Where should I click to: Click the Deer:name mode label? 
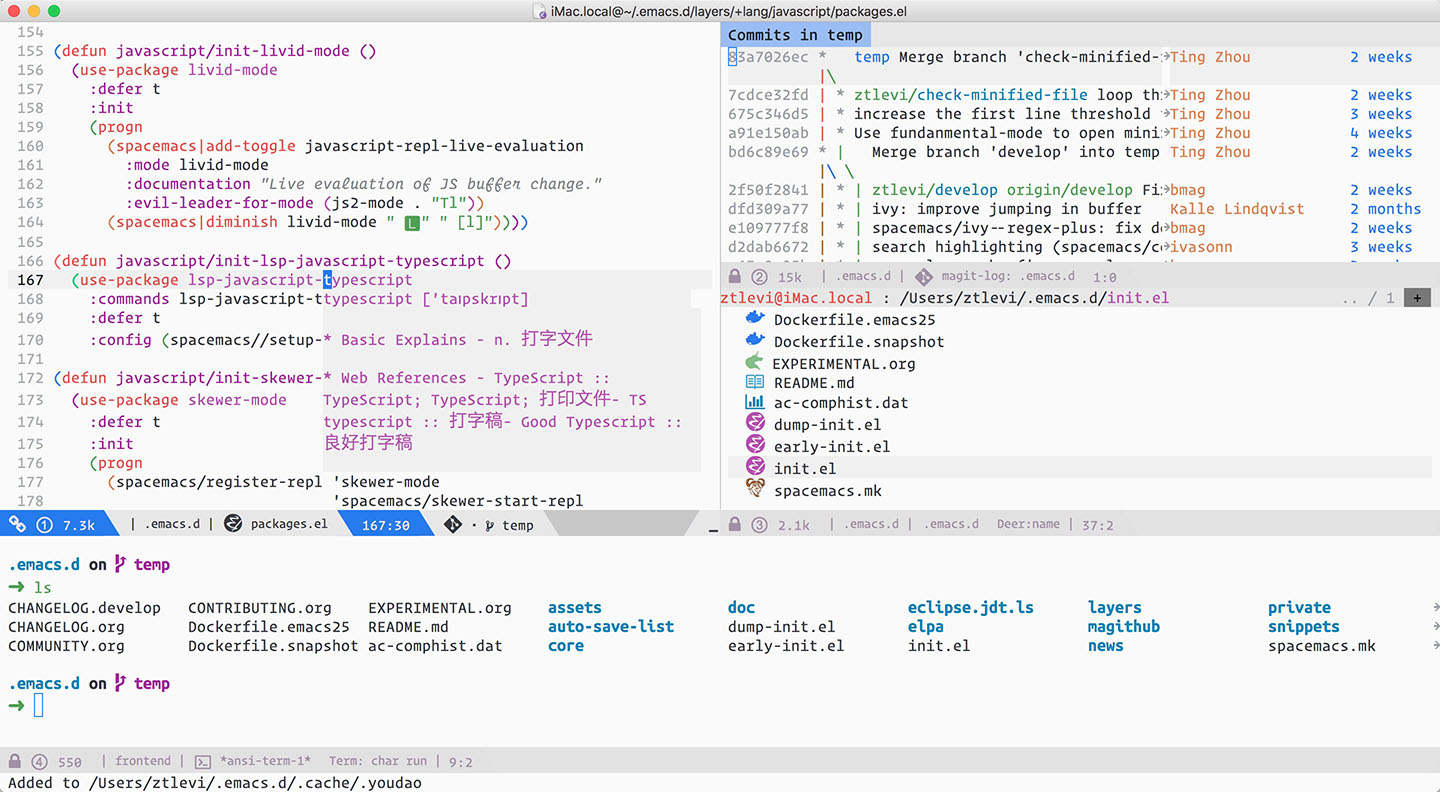point(1028,524)
